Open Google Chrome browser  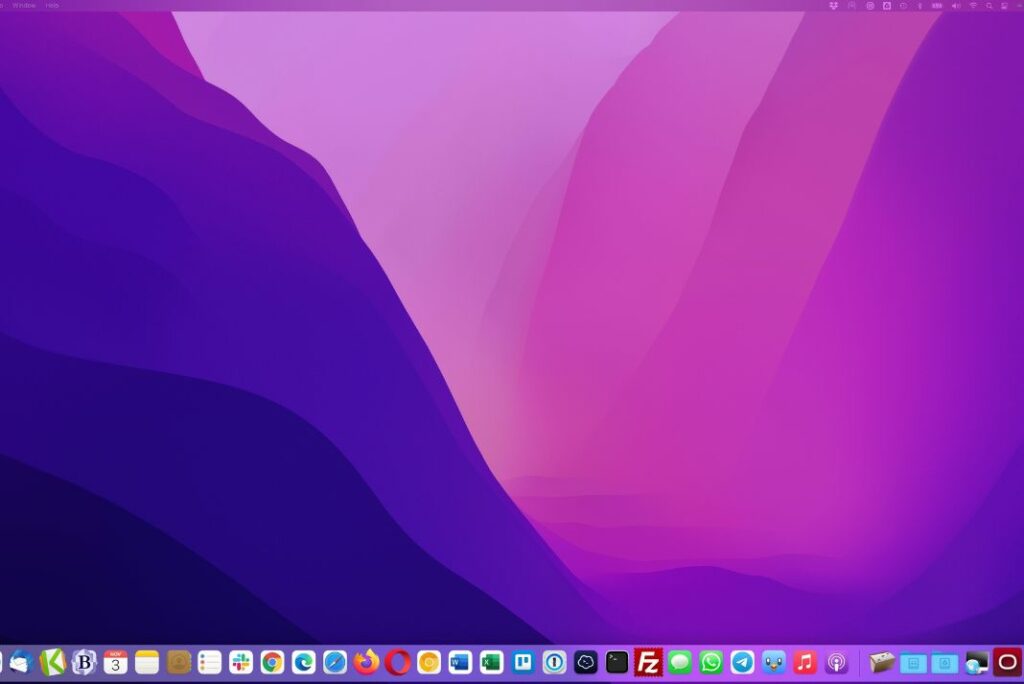pos(272,662)
